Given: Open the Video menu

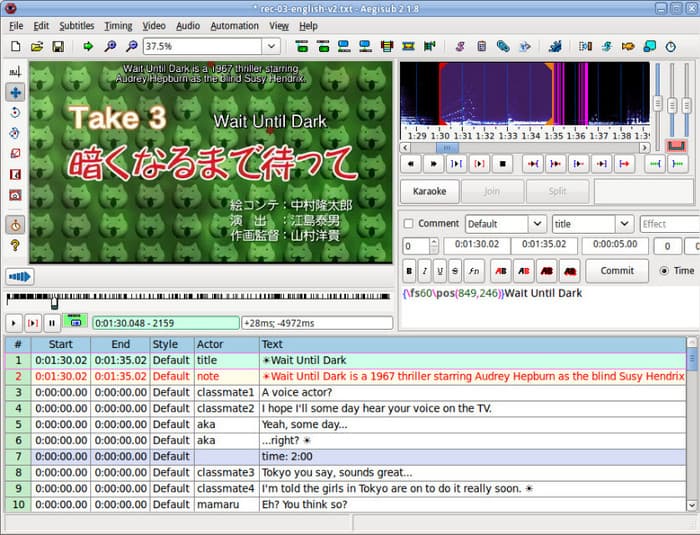Looking at the screenshot, I should click(154, 26).
